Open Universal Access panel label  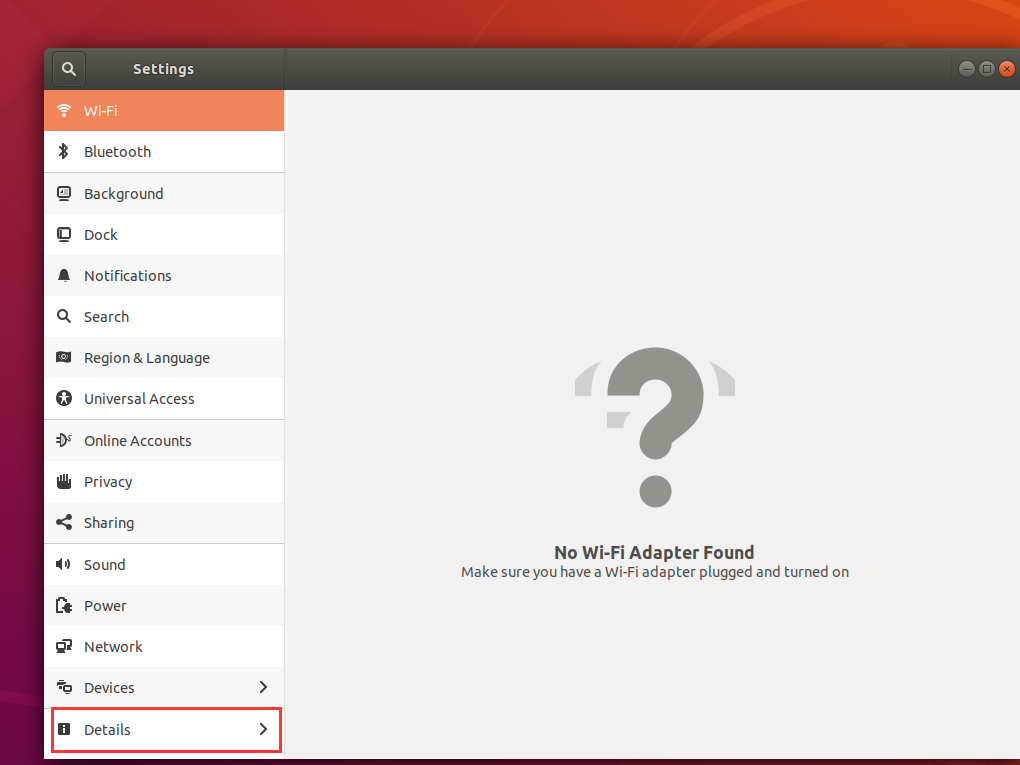click(x=139, y=399)
